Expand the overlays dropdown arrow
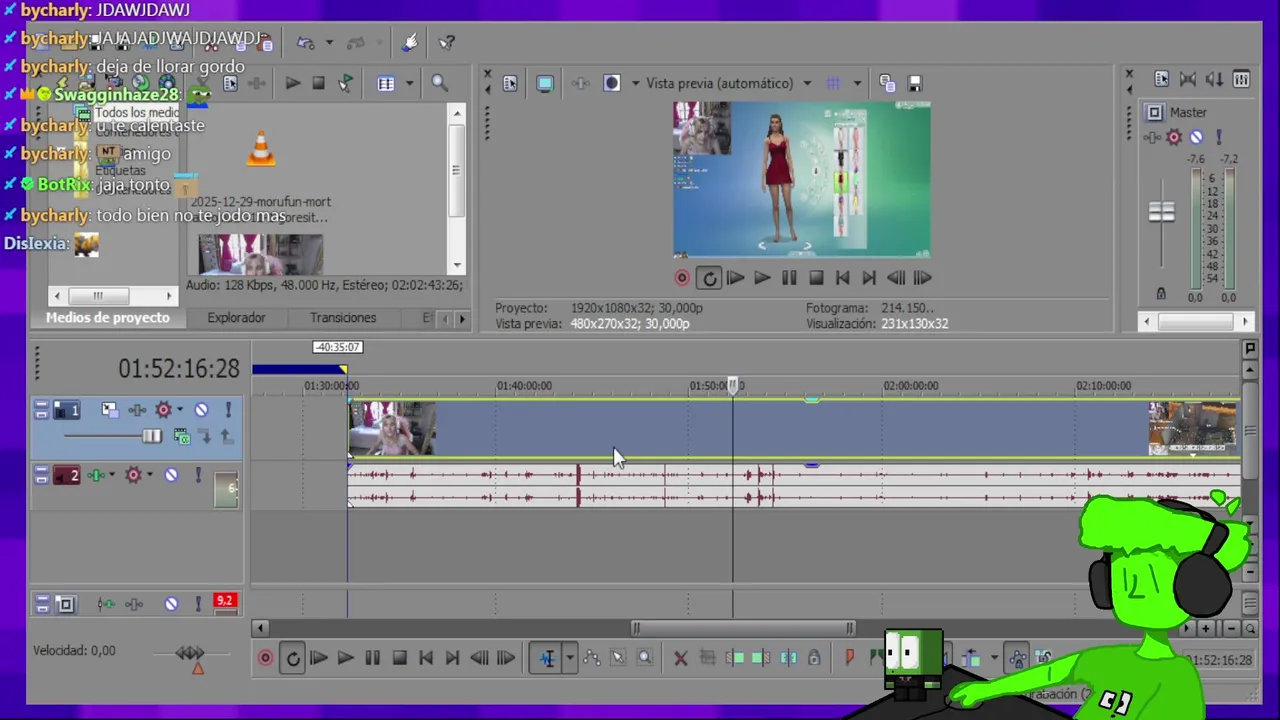 click(x=857, y=83)
